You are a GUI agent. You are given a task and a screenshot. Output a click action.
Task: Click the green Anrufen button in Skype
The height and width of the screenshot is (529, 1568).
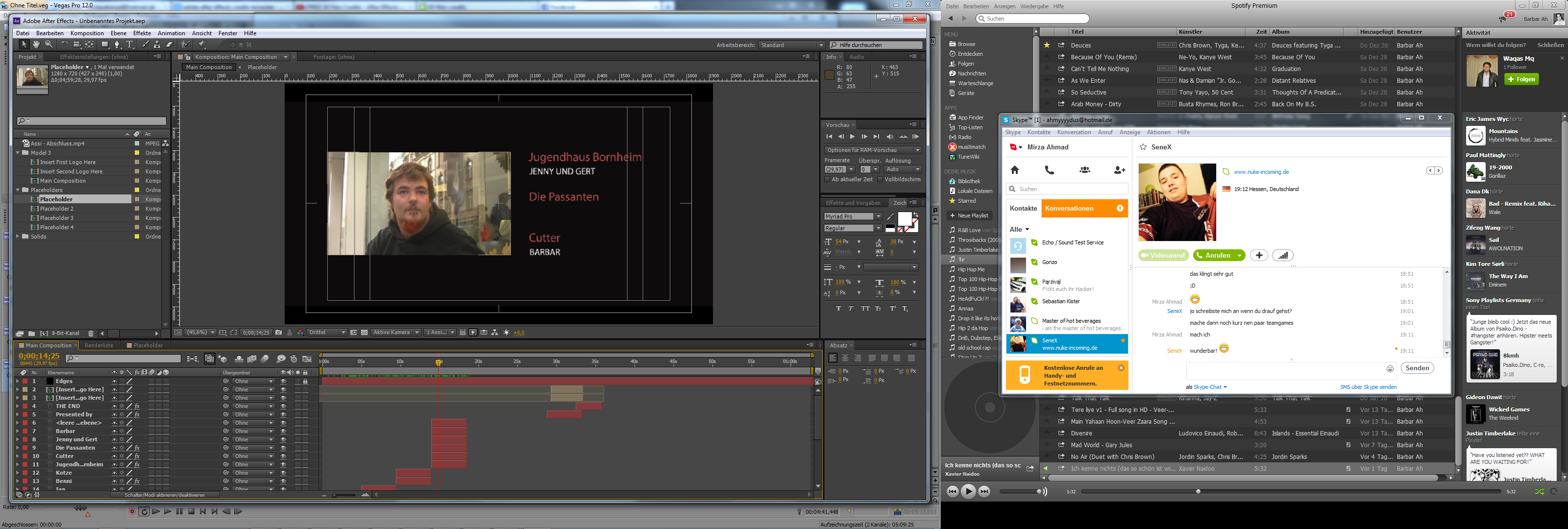[x=1219, y=256]
